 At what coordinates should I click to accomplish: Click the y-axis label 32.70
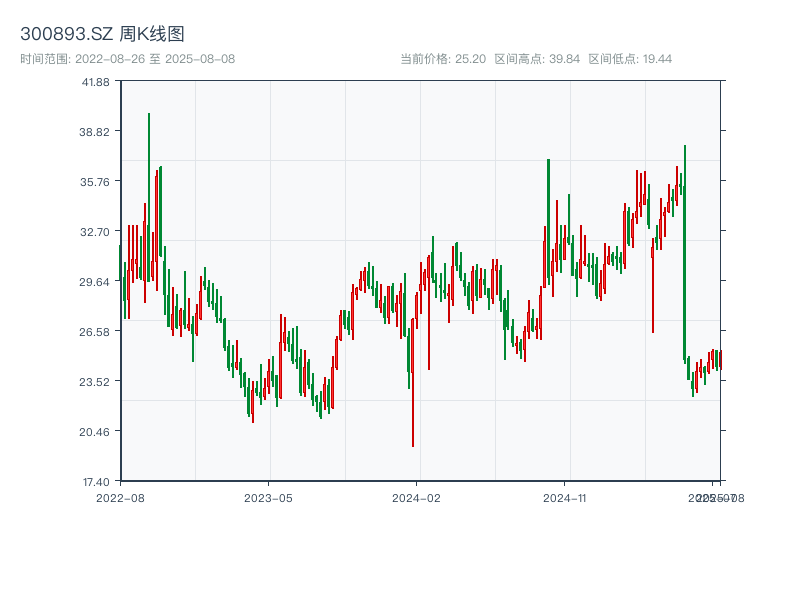[x=94, y=232]
